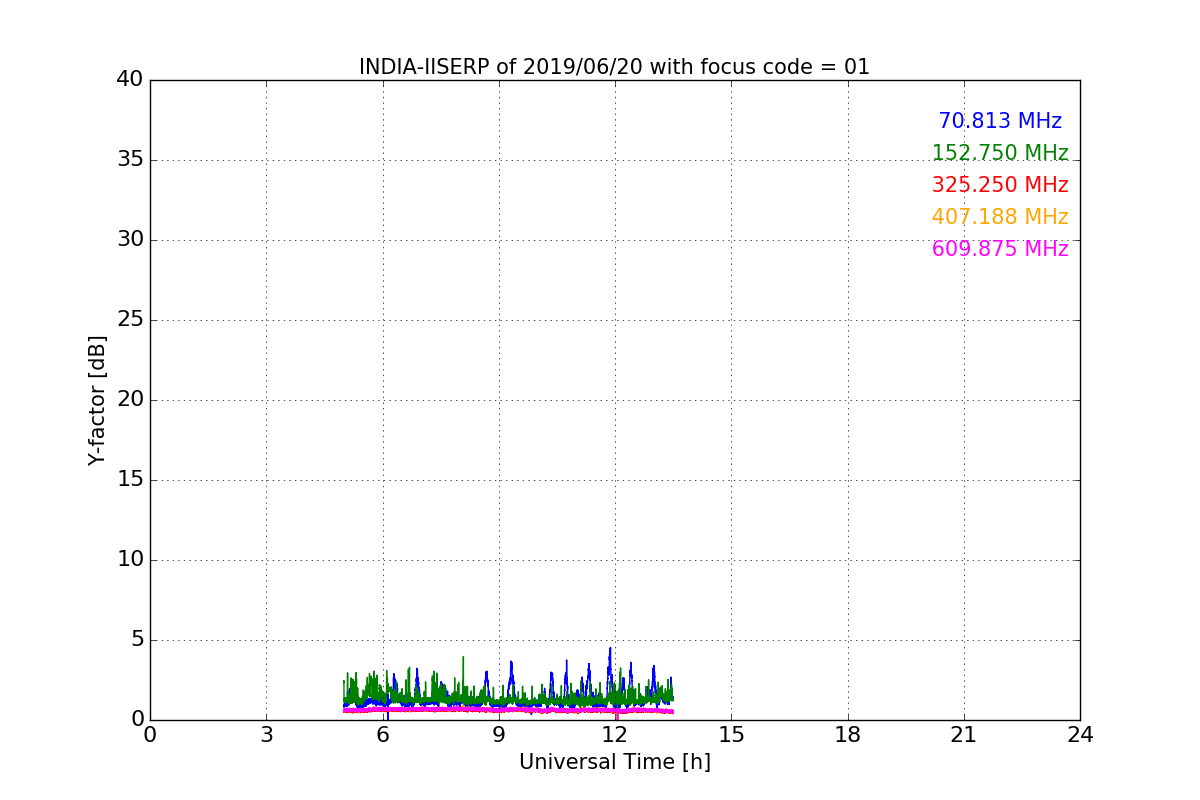
Task: Click the y-axis tick label 30
Action: point(130,240)
